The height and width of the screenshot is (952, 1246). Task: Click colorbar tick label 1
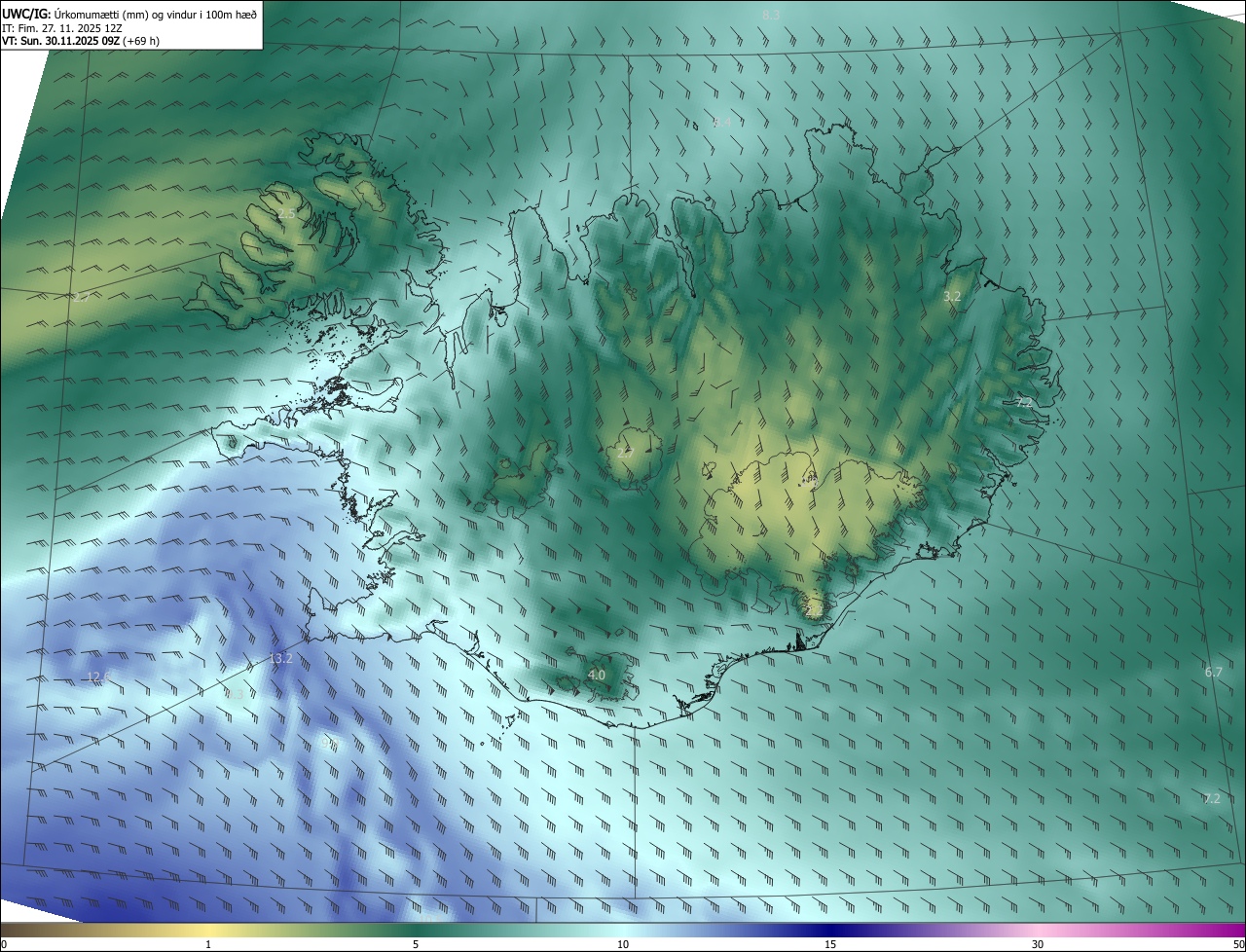[x=207, y=944]
